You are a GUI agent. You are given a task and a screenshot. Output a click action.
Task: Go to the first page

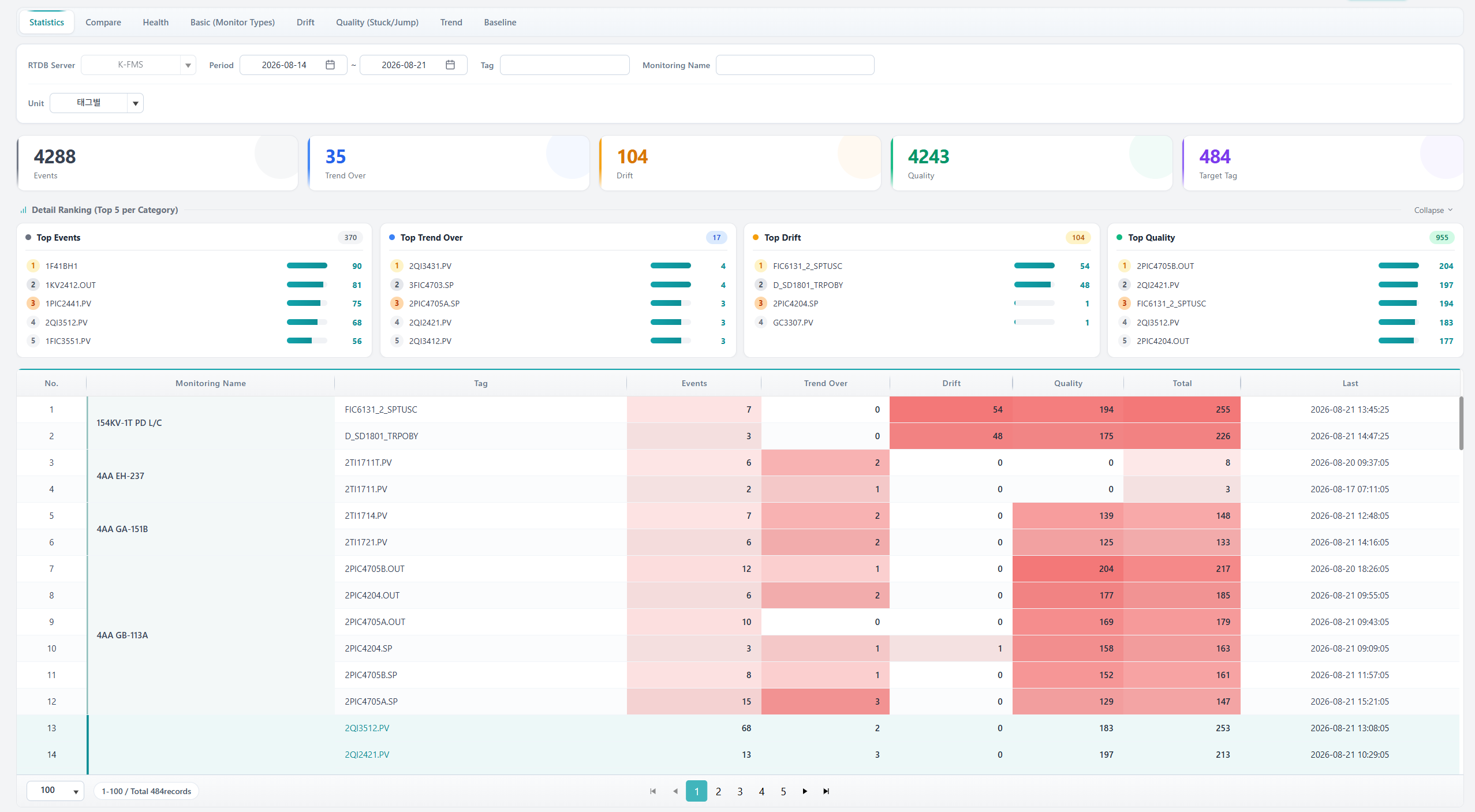(653, 791)
